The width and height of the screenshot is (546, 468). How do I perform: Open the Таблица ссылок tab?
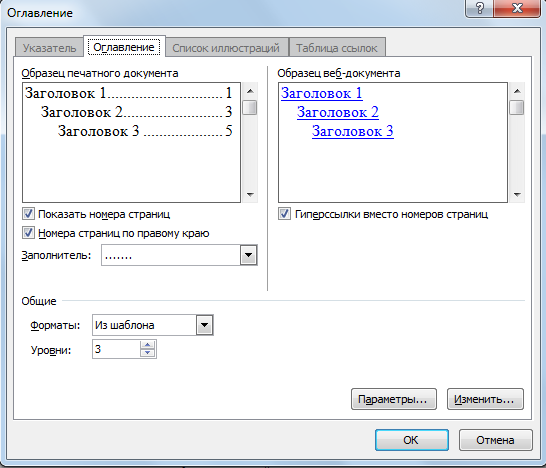click(337, 47)
